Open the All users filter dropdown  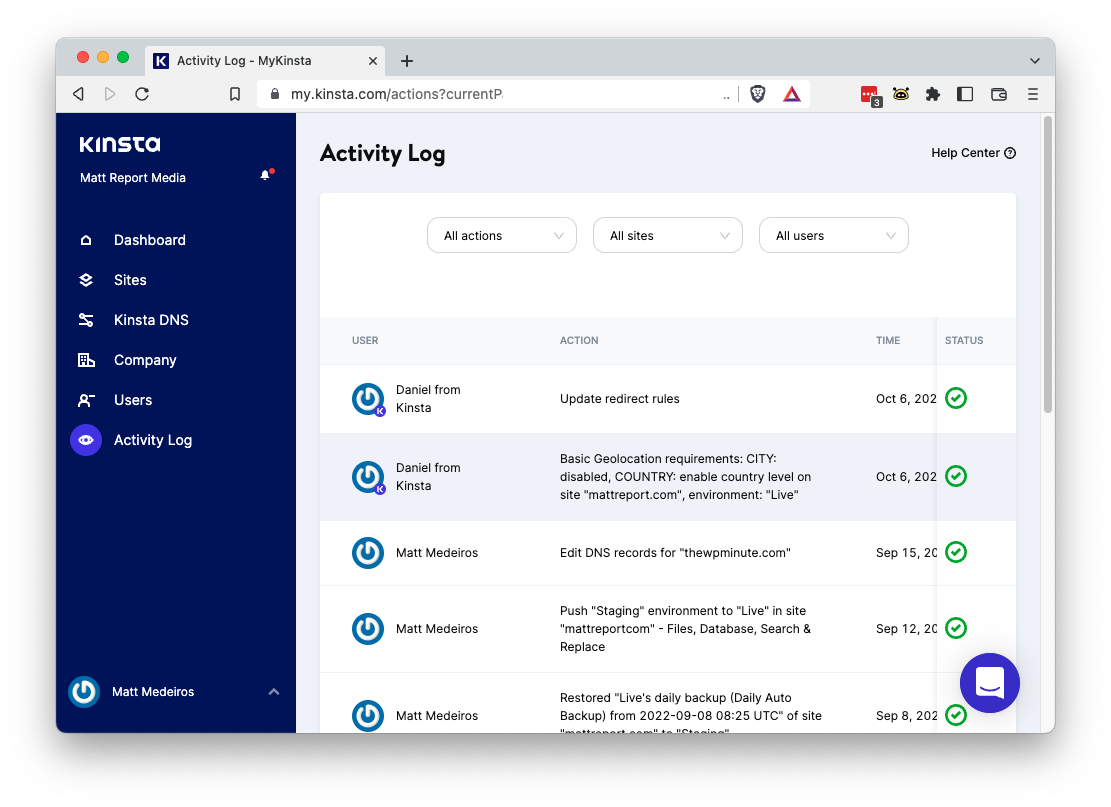click(x=833, y=235)
